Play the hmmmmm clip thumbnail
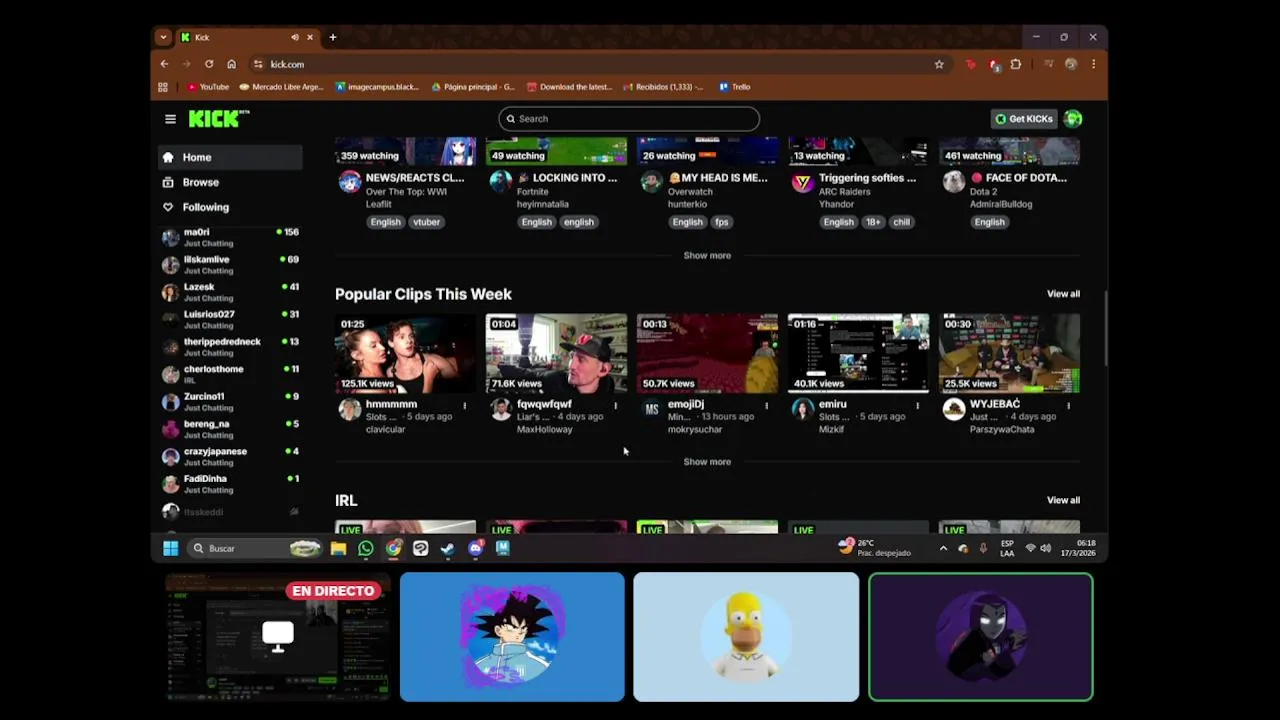The image size is (1280, 720). pos(405,353)
